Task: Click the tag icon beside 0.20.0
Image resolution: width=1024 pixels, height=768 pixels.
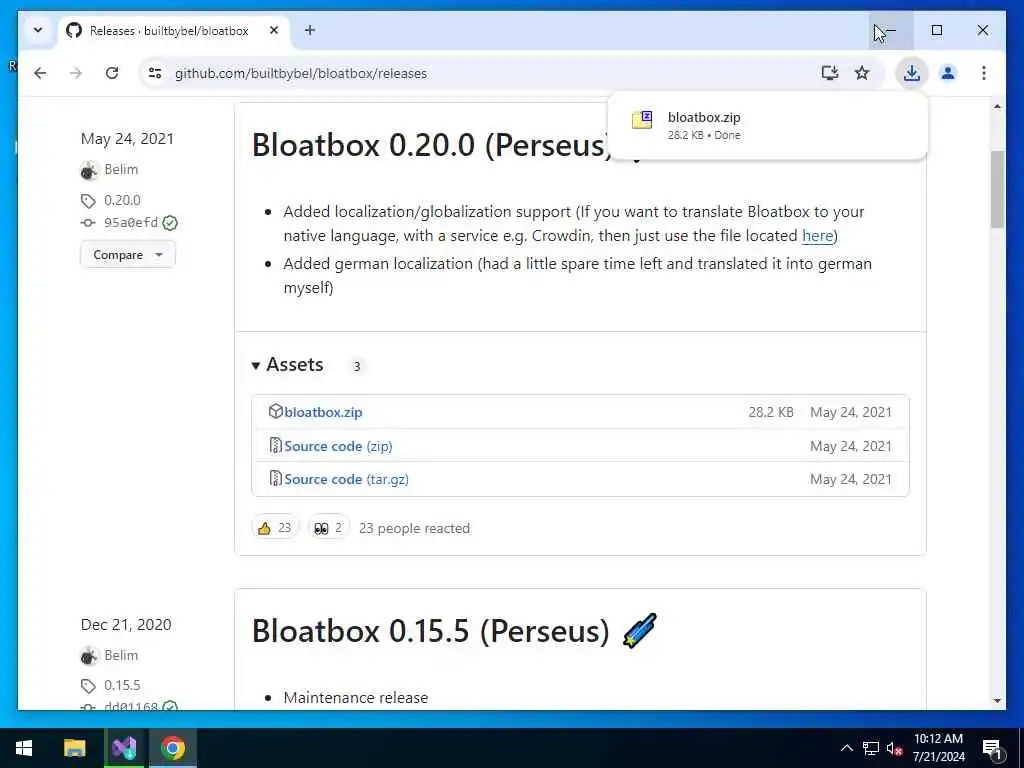Action: click(88, 200)
